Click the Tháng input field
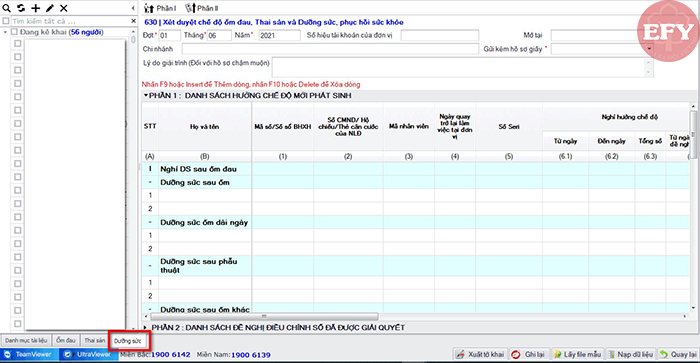The height and width of the screenshot is (363, 700). pyautogui.click(x=219, y=35)
